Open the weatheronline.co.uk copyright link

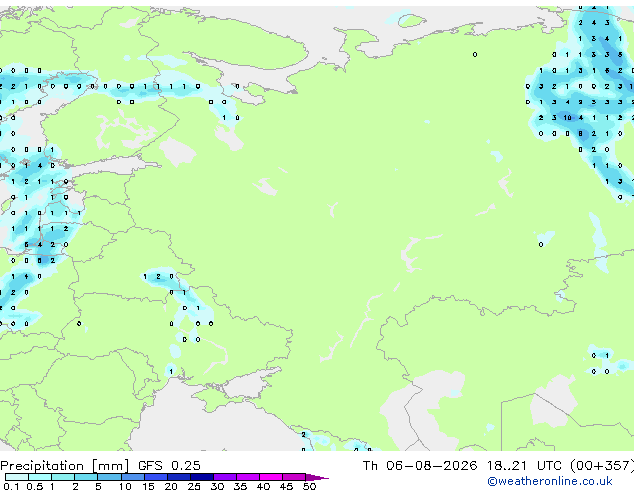(549, 481)
